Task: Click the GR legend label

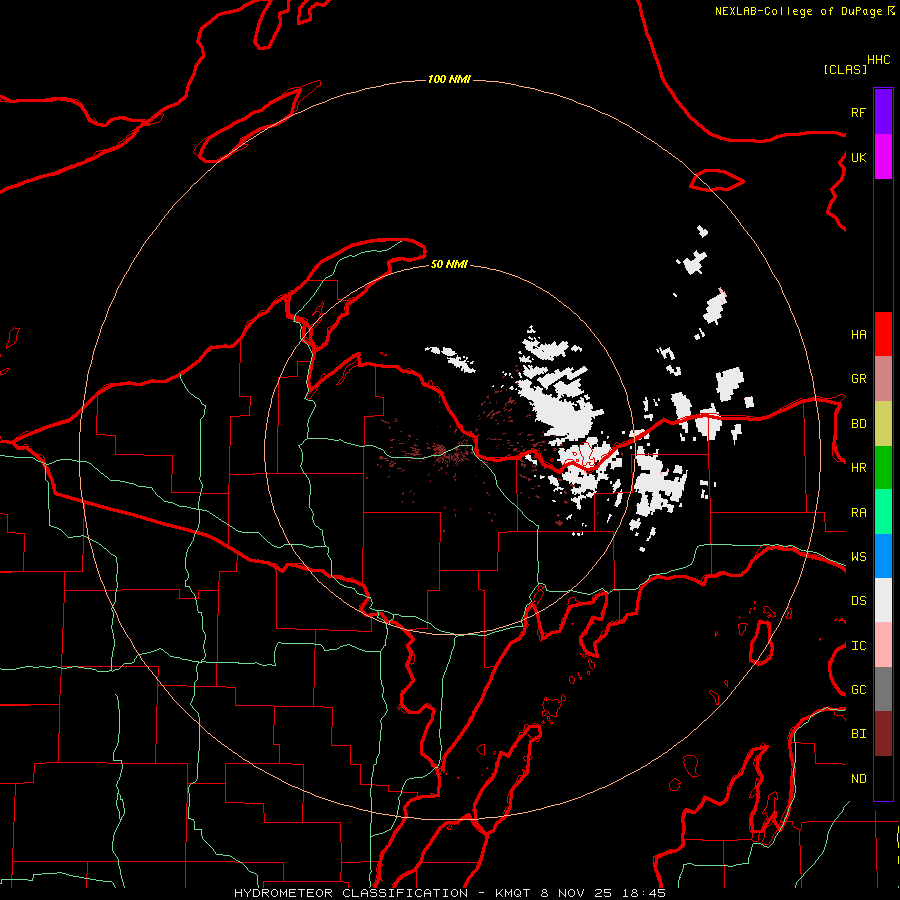Action: coord(858,379)
